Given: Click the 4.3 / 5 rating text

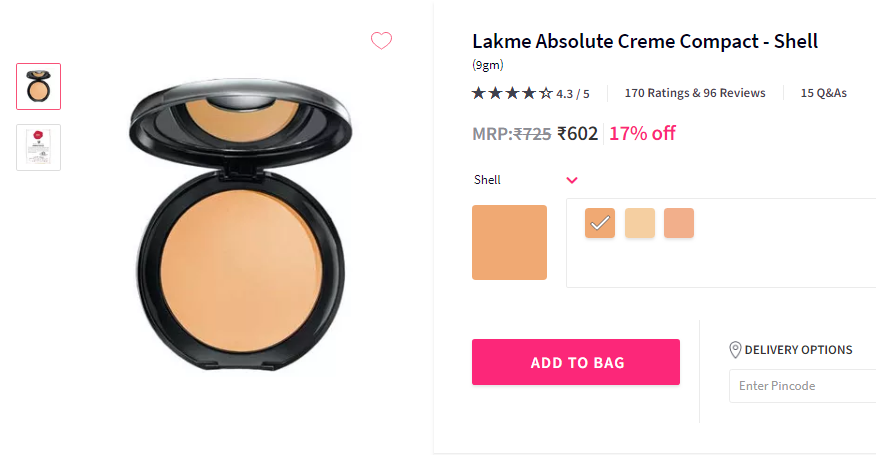Looking at the screenshot, I should point(573,94).
